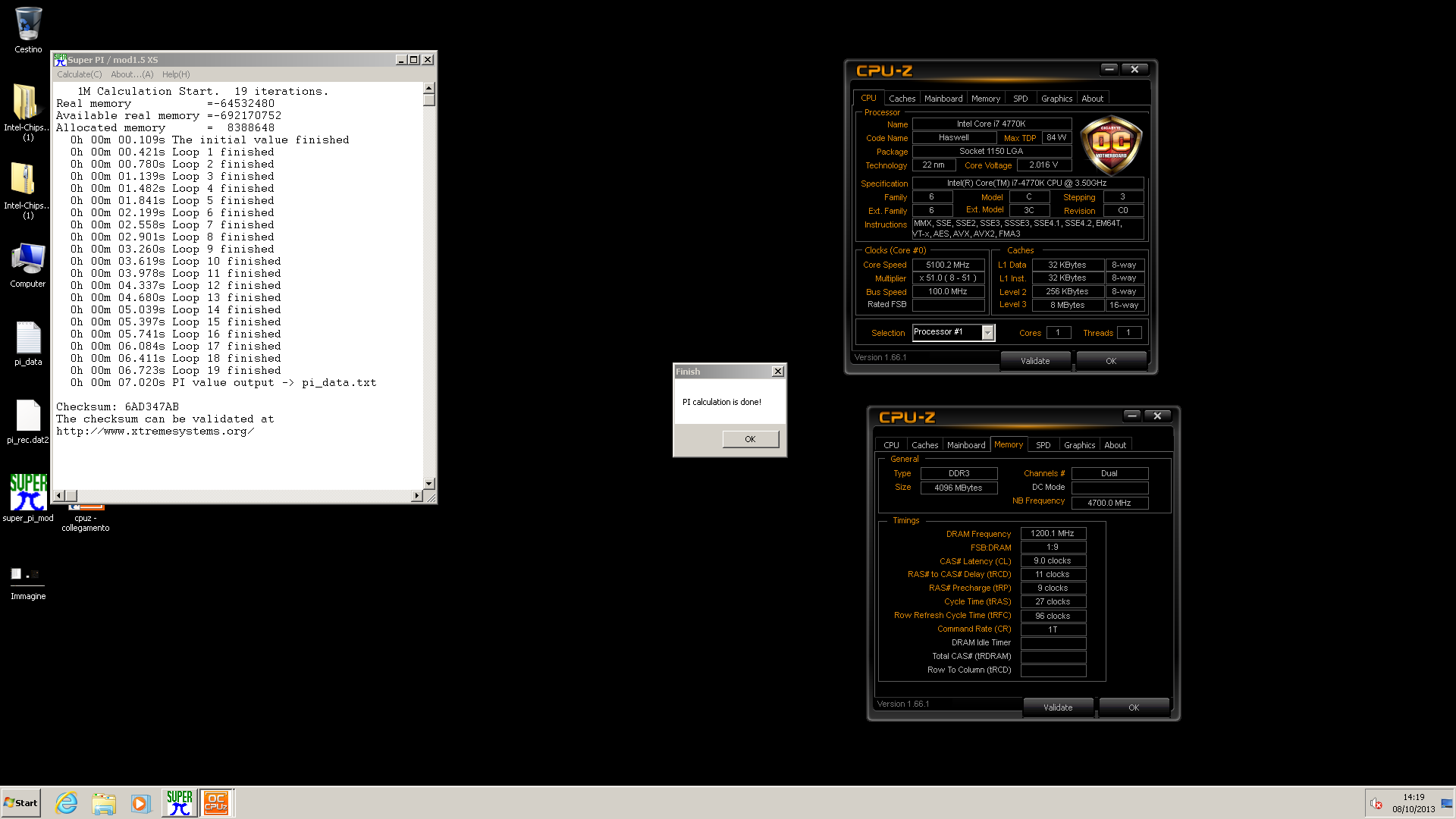The image size is (1456, 819).
Task: Switch to CPU tab in bottom CPU-Z
Action: click(891, 445)
